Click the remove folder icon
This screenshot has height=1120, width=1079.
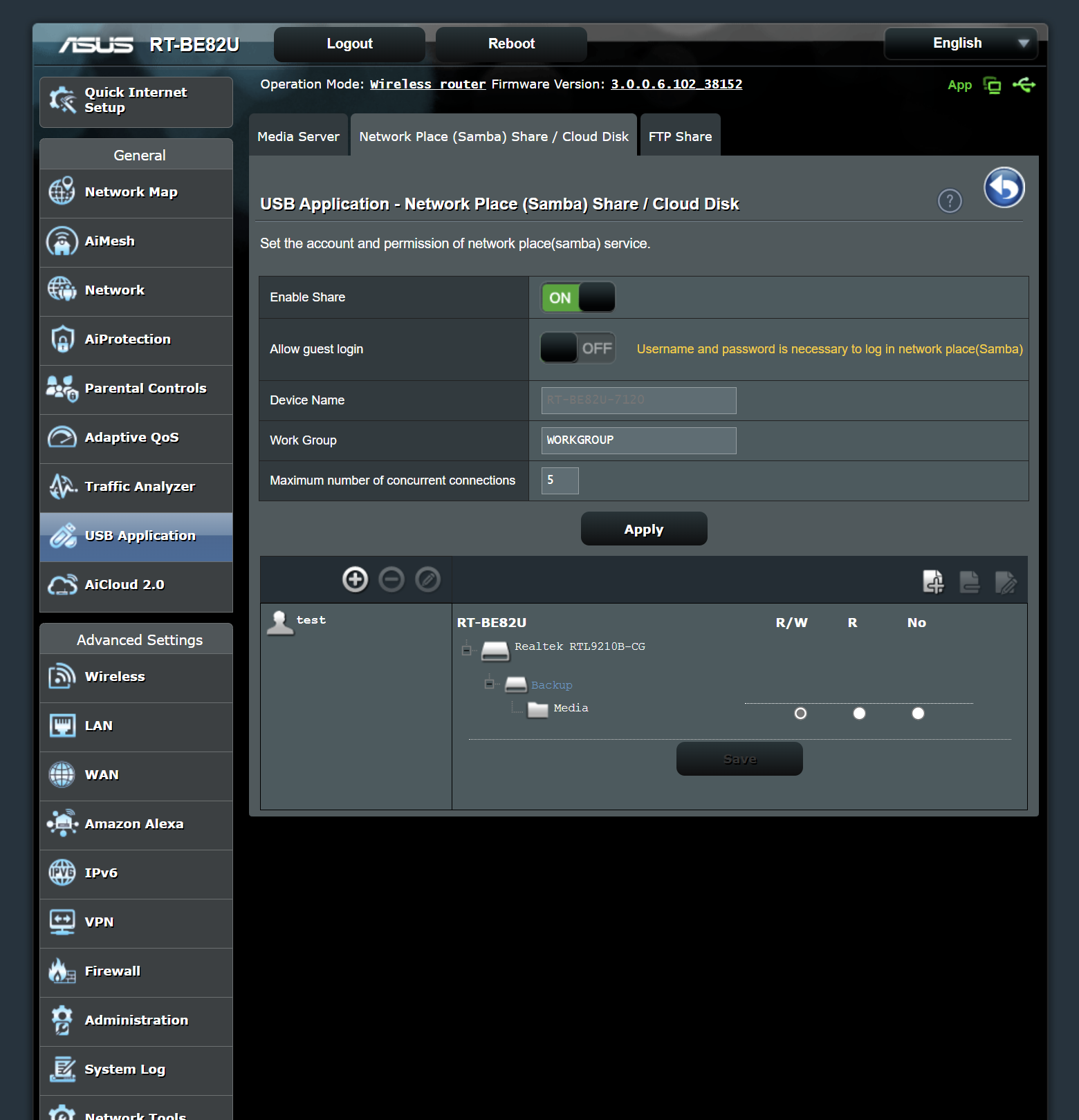coord(970,581)
